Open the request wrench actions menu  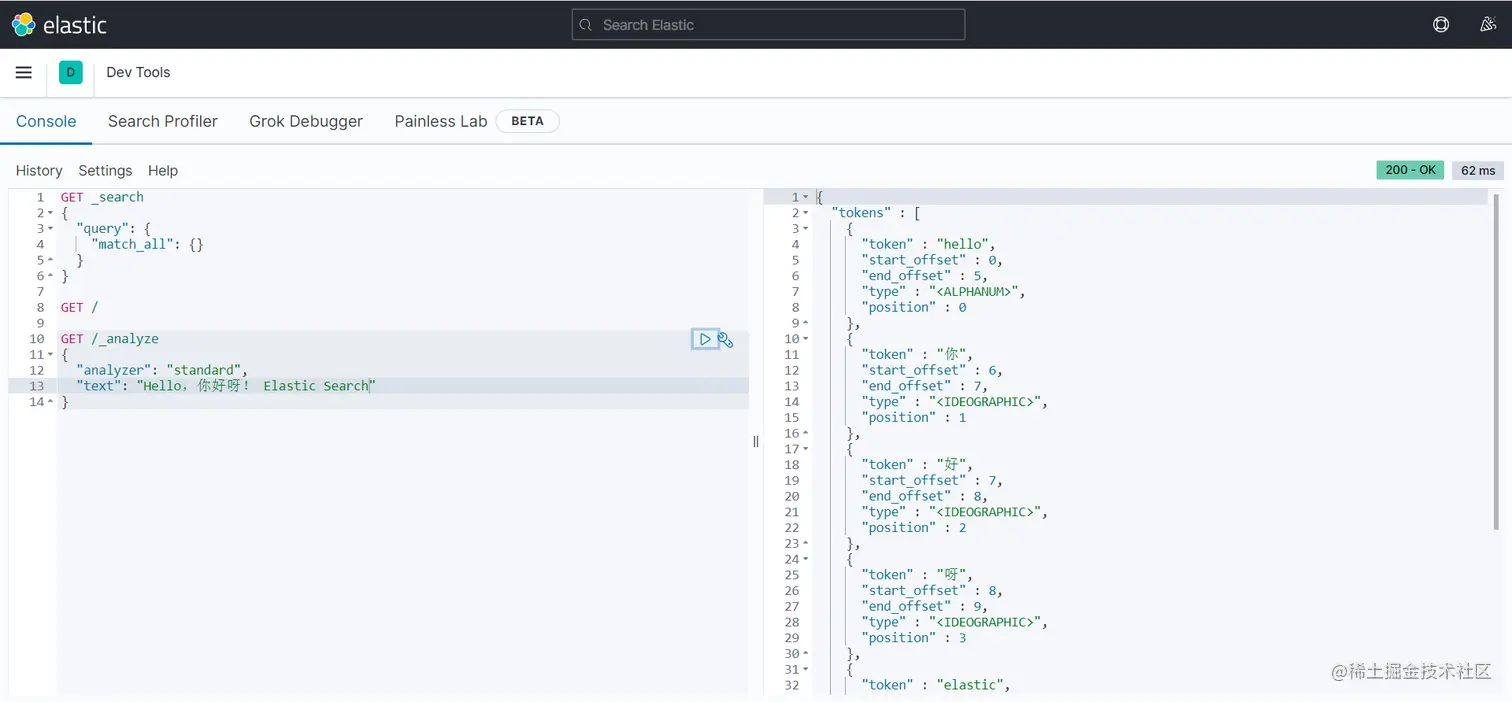[726, 340]
